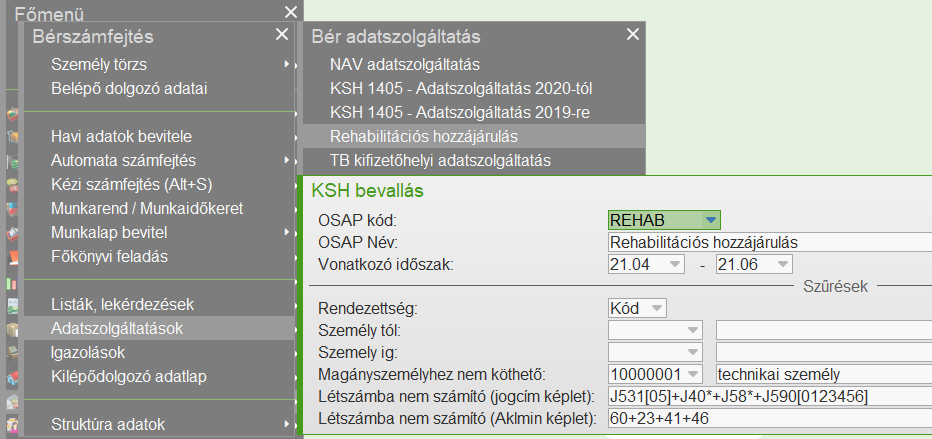This screenshot has height=439, width=932.
Task: Click the KSH bevallás heading
Action: [367, 191]
